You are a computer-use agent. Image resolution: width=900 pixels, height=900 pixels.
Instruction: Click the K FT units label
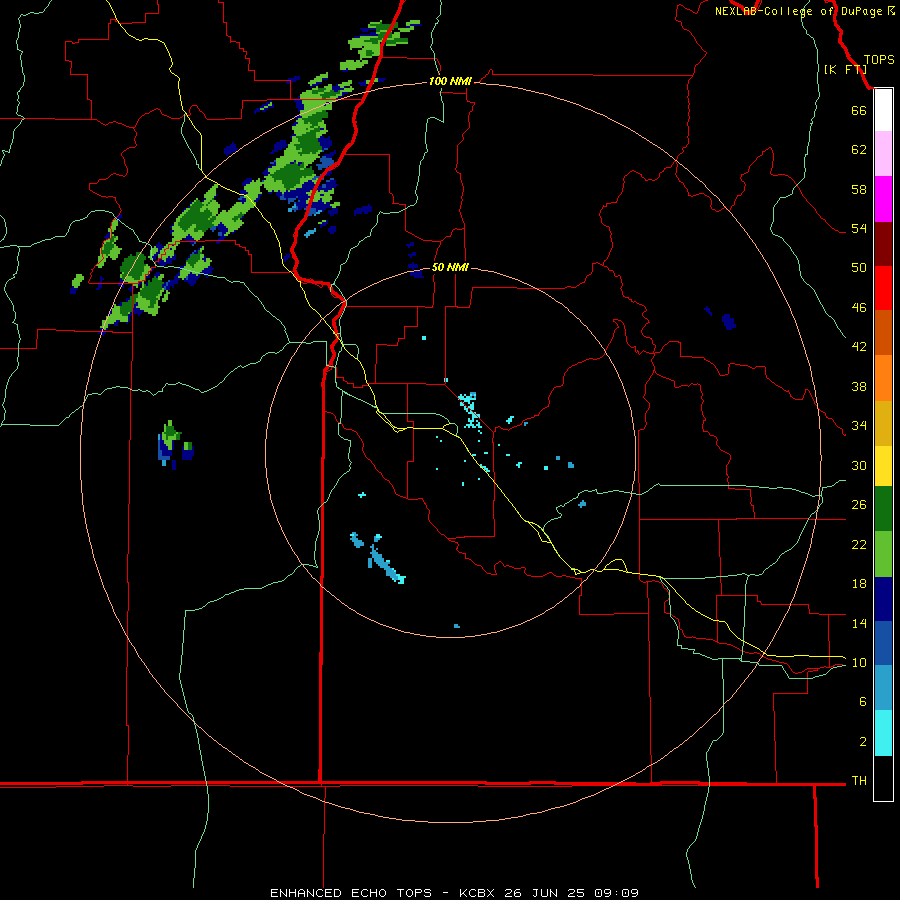point(845,69)
